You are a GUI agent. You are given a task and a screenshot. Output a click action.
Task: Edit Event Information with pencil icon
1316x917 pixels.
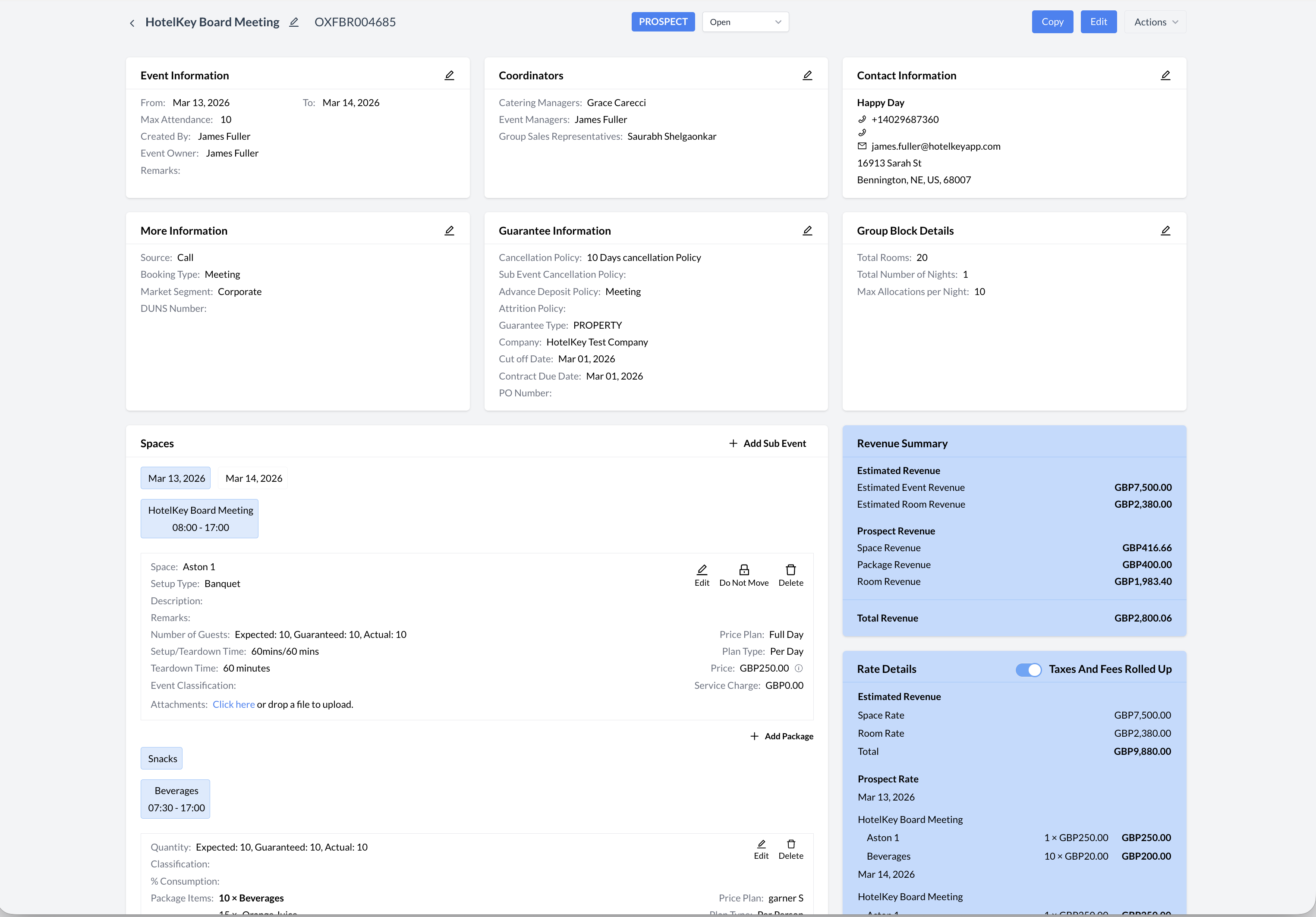pos(449,75)
